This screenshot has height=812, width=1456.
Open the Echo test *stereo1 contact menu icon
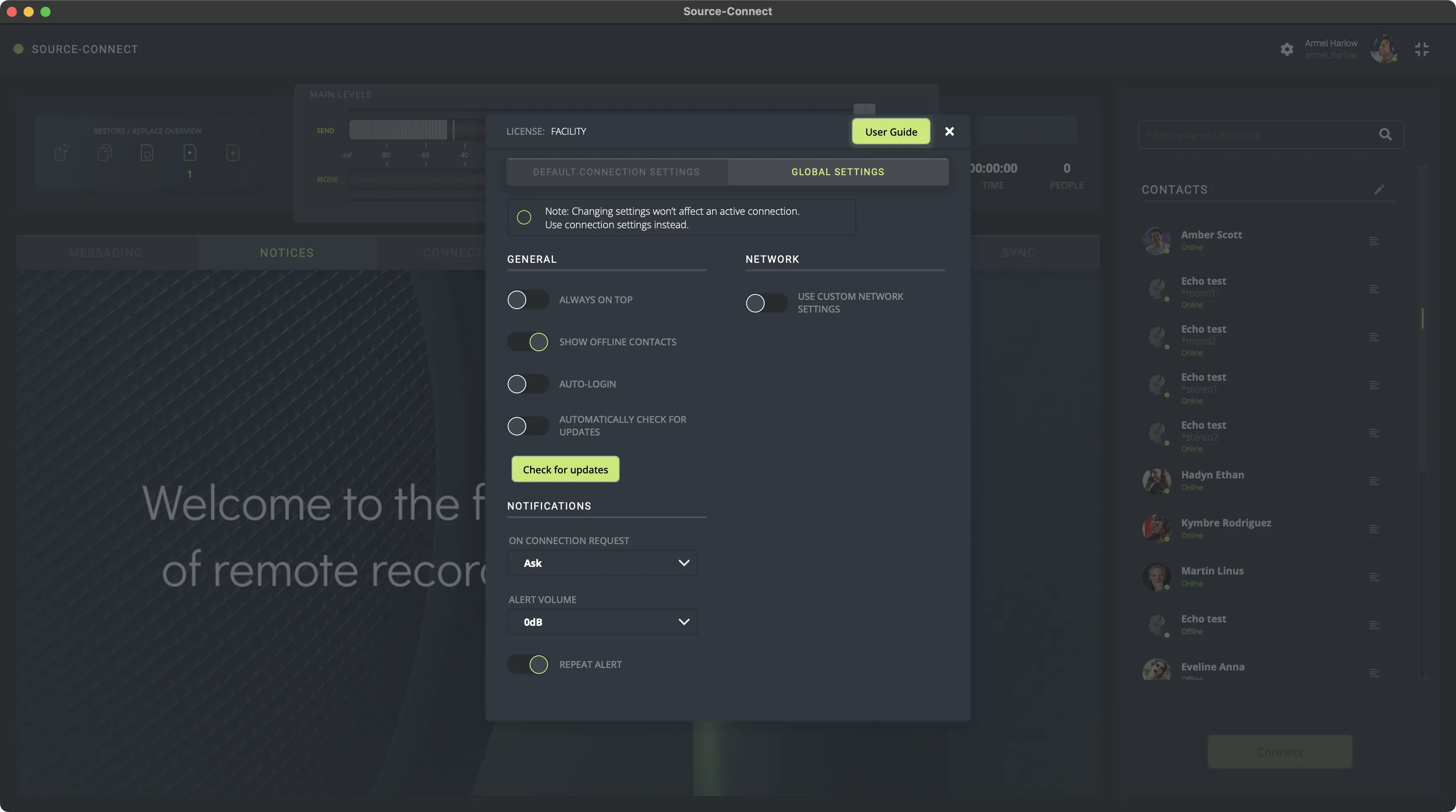point(1374,385)
